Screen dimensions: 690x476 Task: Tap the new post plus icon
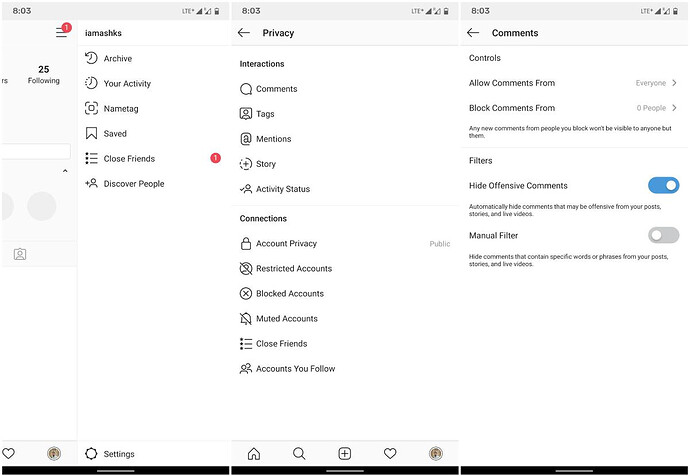pyautogui.click(x=345, y=454)
